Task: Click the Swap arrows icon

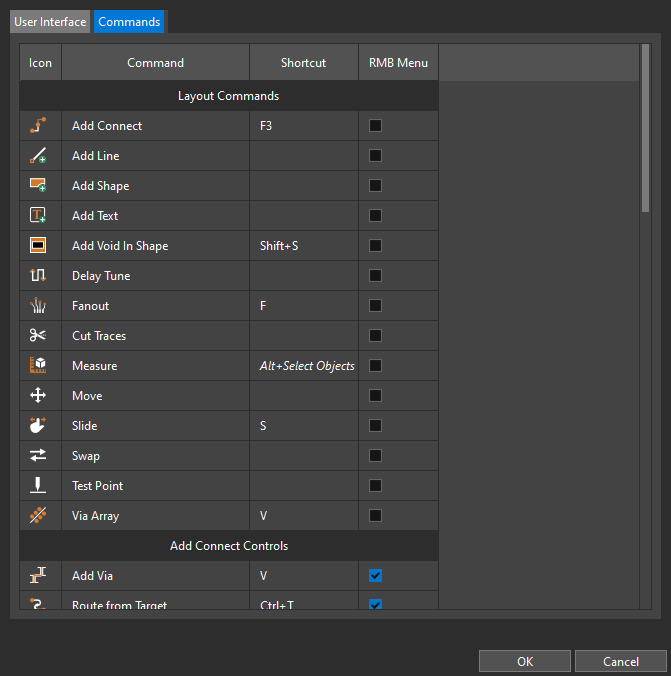Action: pyautogui.click(x=38, y=455)
